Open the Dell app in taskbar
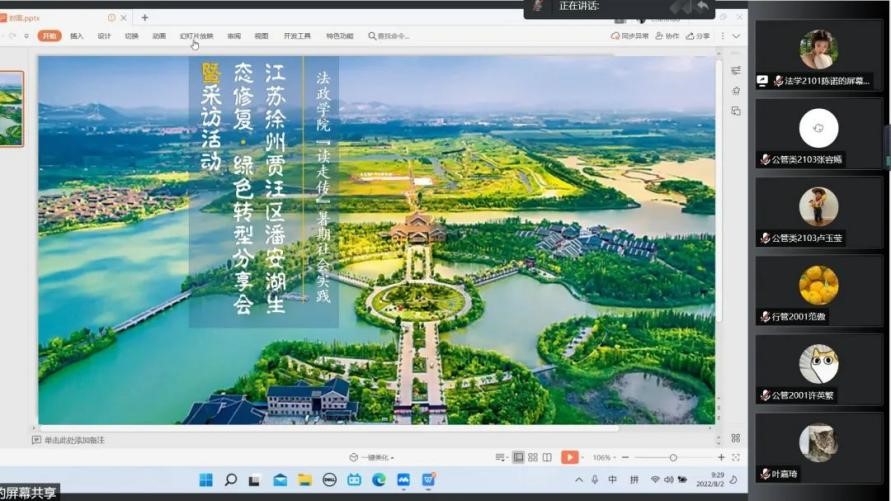This screenshot has width=891, height=501. (329, 480)
